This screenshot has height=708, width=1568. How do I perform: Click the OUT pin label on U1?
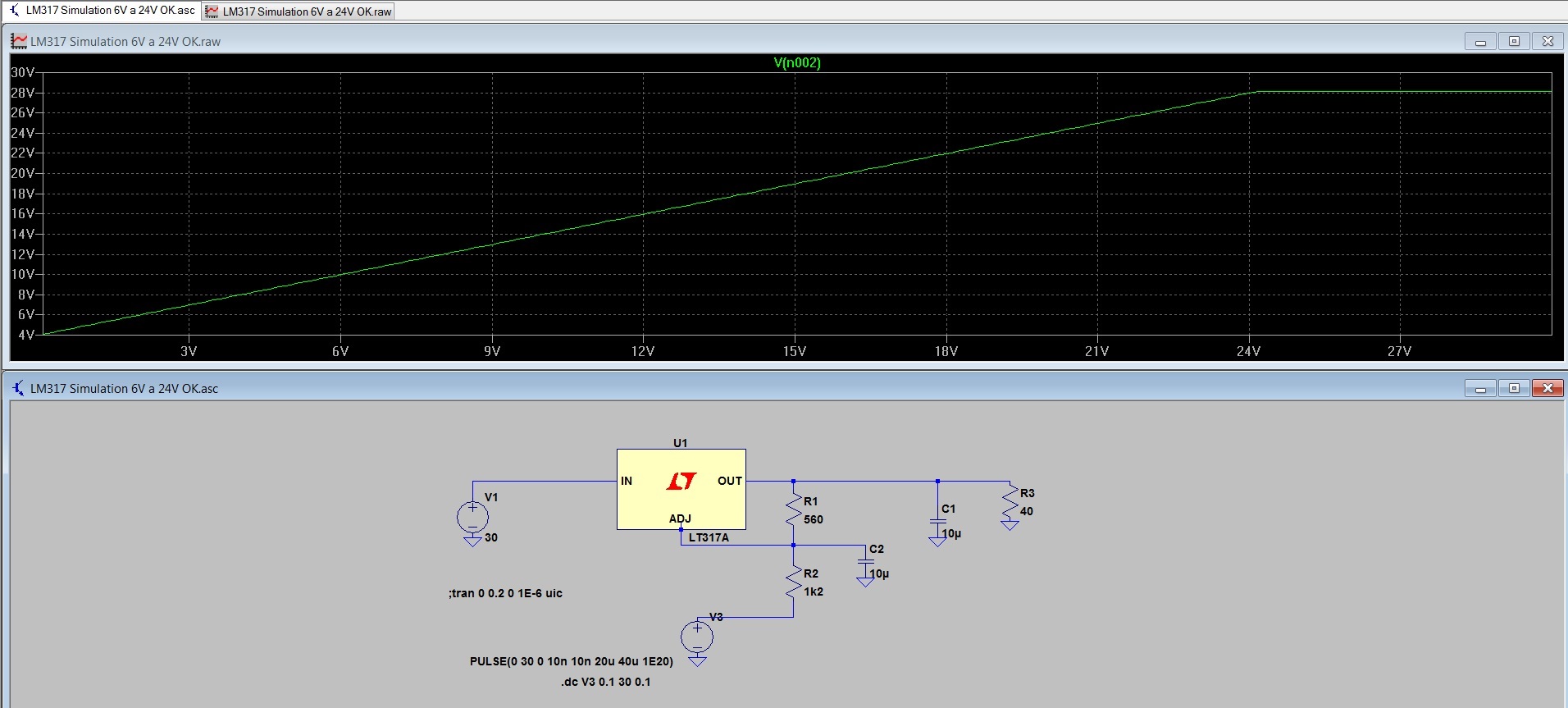(x=730, y=481)
